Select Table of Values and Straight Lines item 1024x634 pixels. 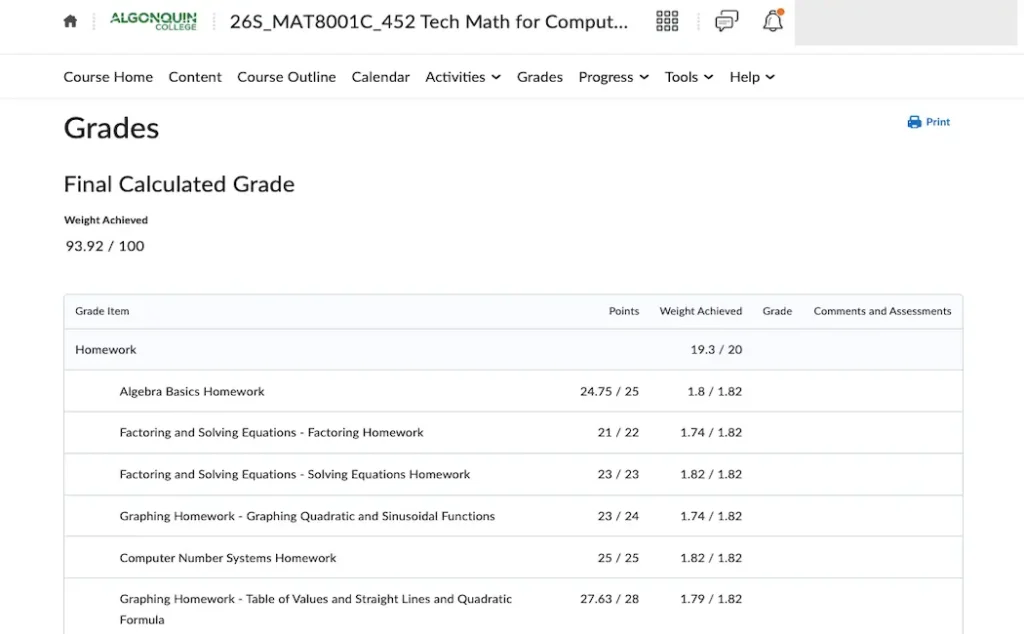(x=315, y=609)
